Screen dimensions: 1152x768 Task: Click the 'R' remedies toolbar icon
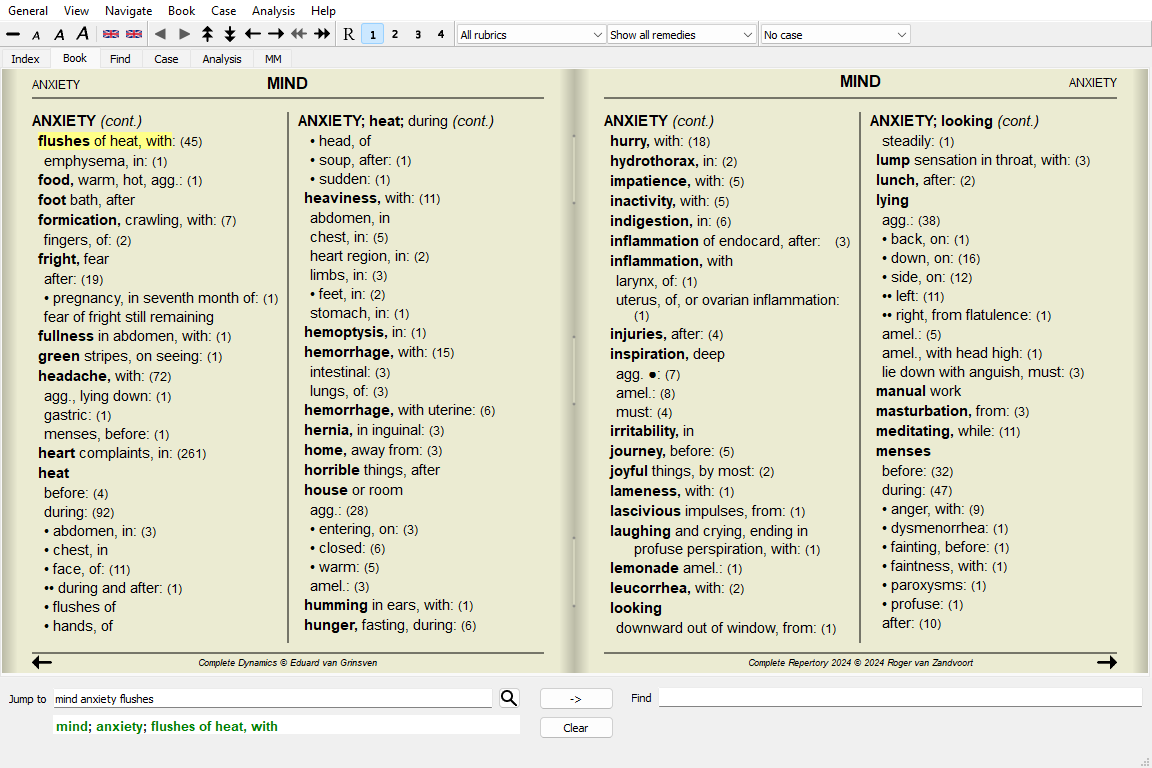(349, 35)
